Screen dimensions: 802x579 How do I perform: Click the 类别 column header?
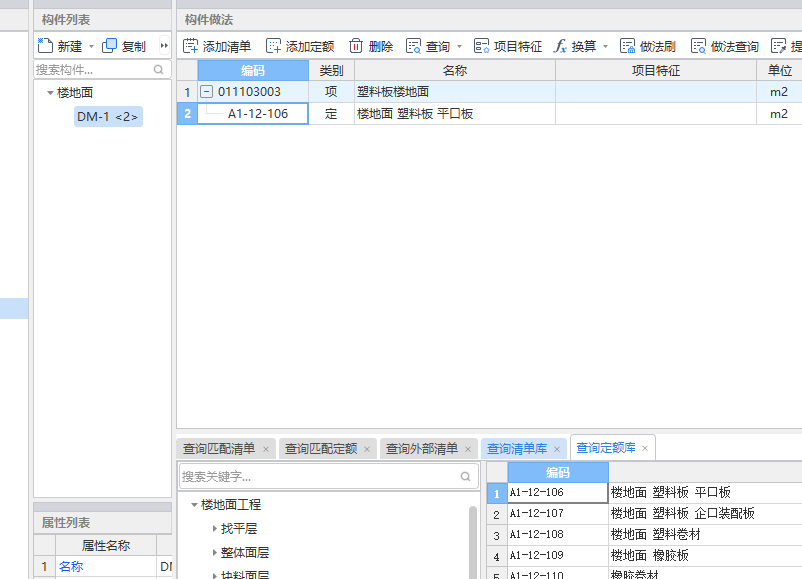[x=331, y=71]
